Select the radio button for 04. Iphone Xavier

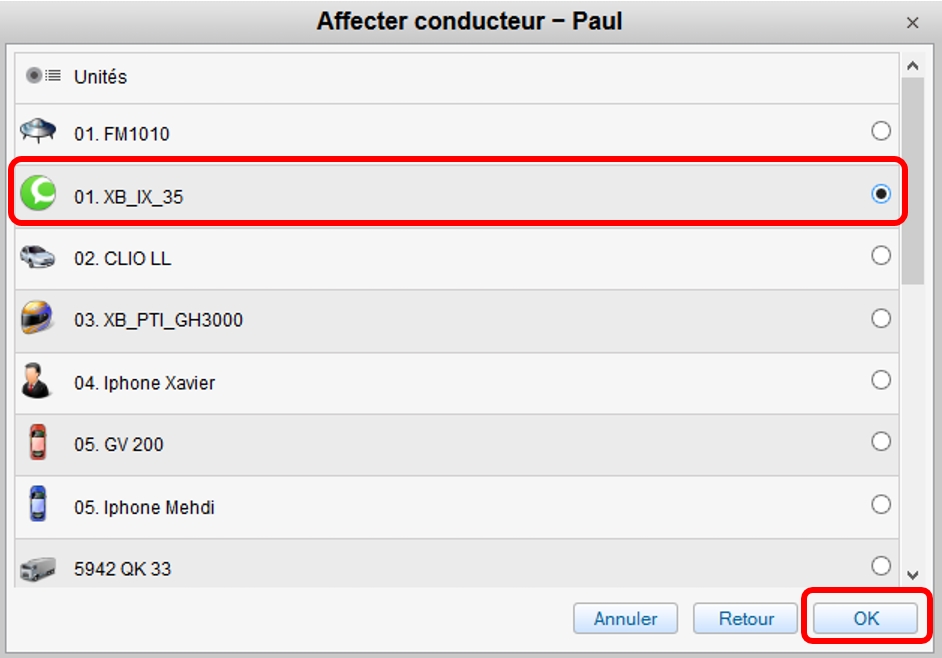click(x=881, y=380)
